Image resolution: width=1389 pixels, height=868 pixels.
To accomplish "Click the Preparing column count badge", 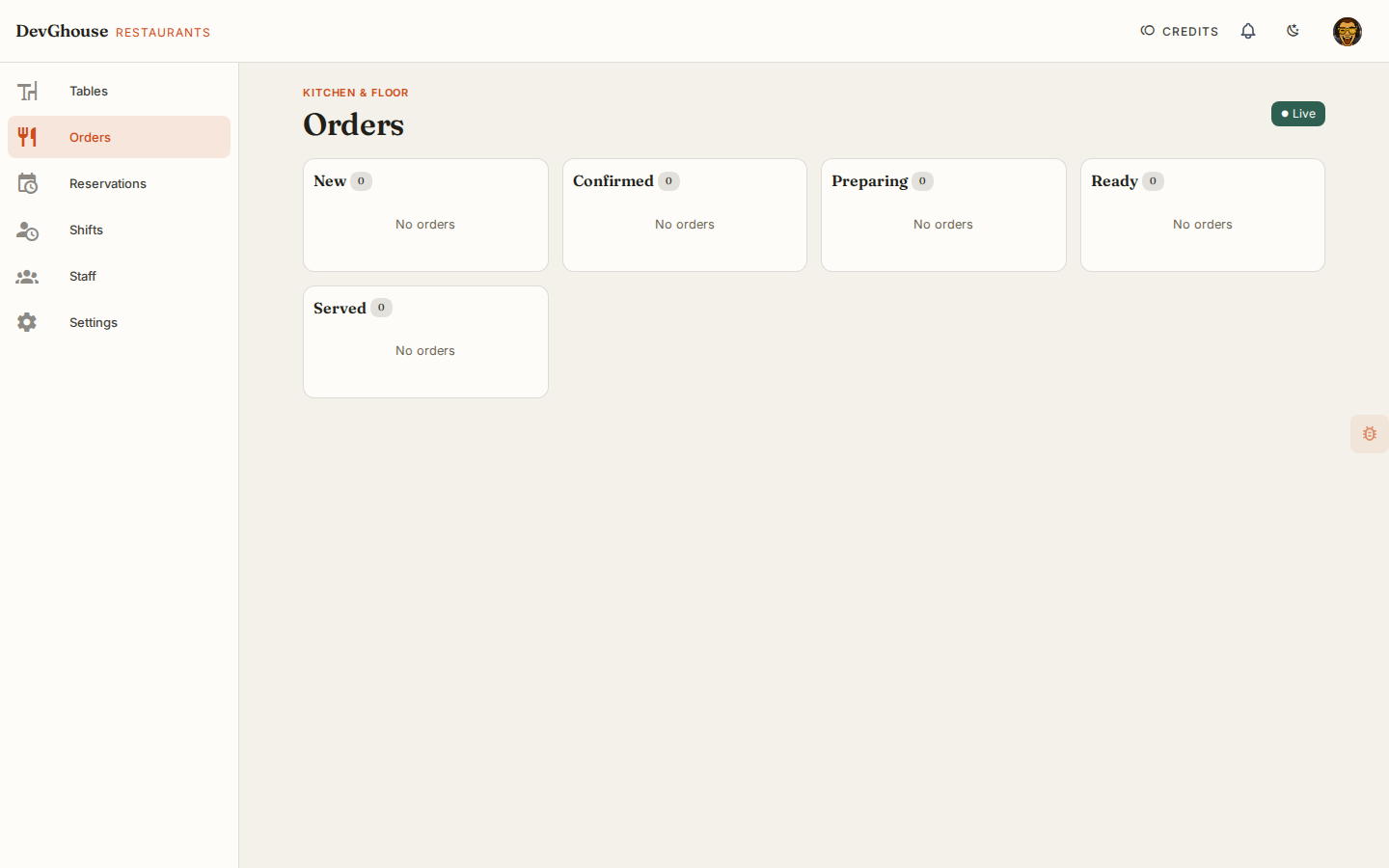I will (922, 181).
